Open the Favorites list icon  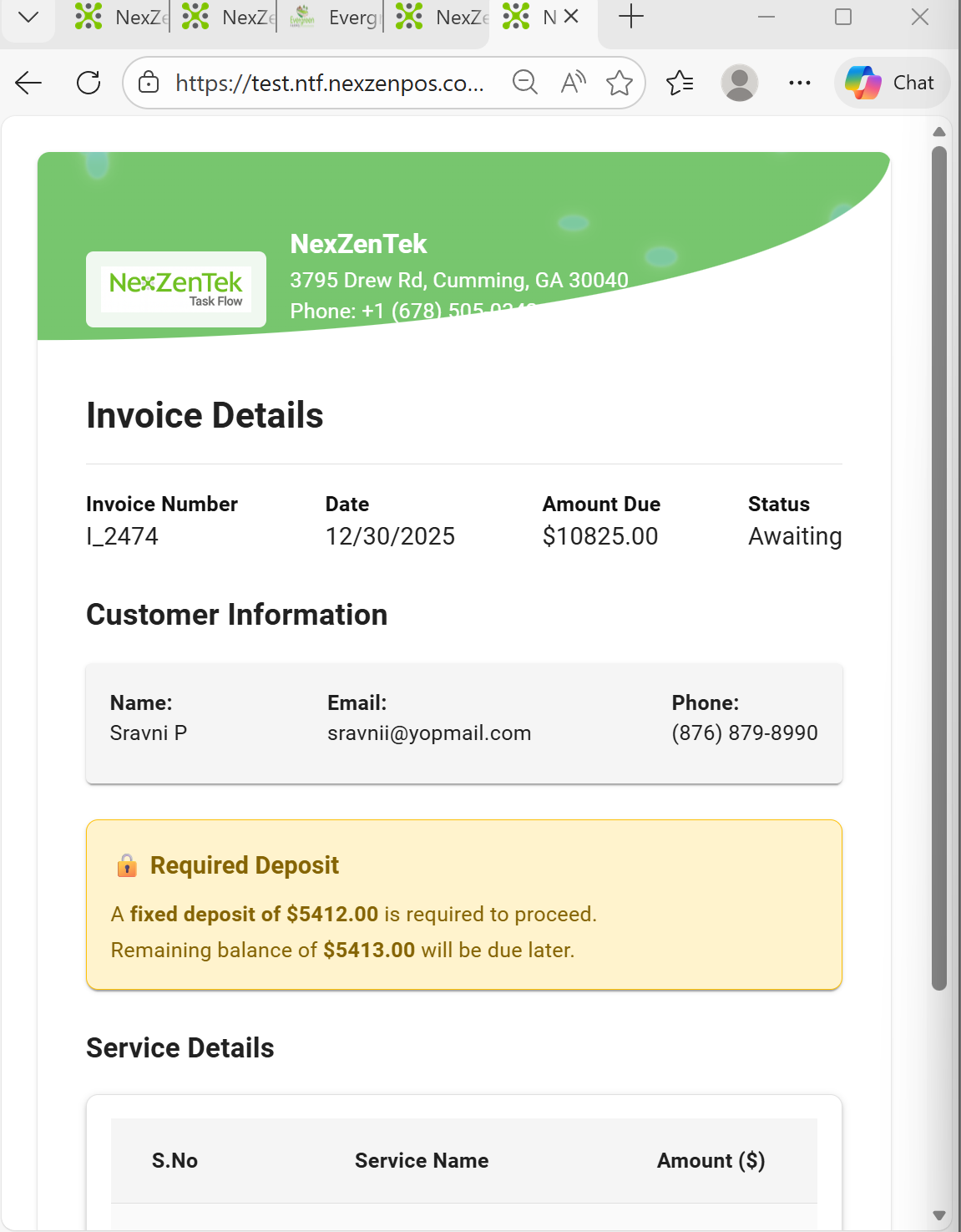680,83
